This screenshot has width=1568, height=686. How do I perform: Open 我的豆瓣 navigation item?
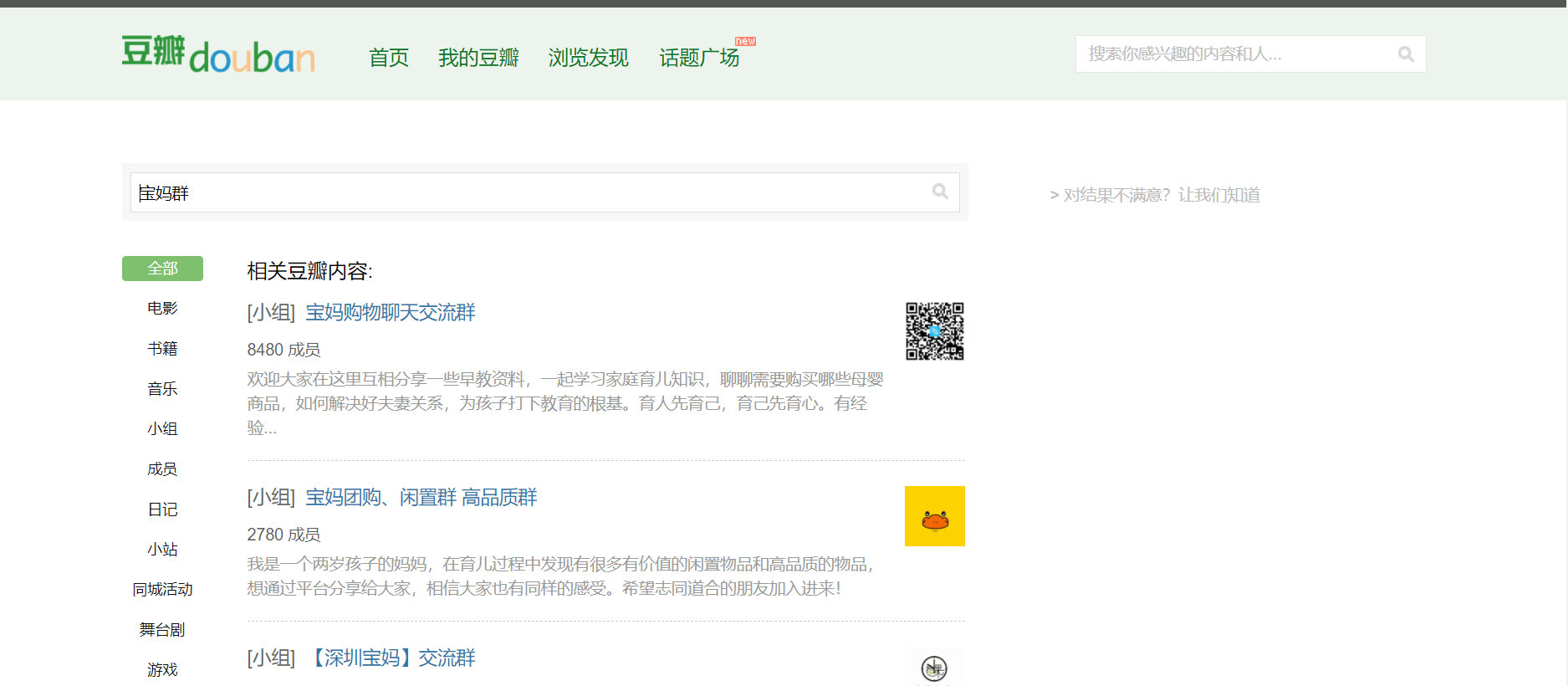pyautogui.click(x=478, y=58)
